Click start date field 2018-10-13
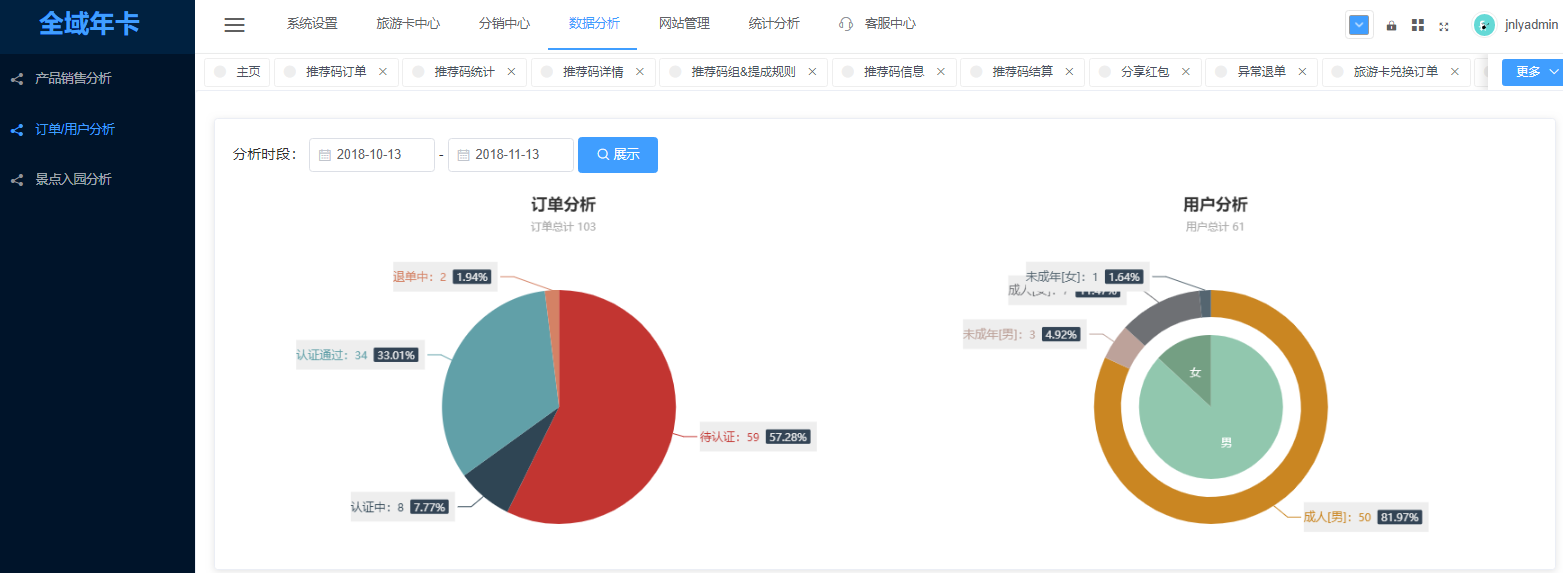Screen dimensions: 1563x573 tap(372, 155)
